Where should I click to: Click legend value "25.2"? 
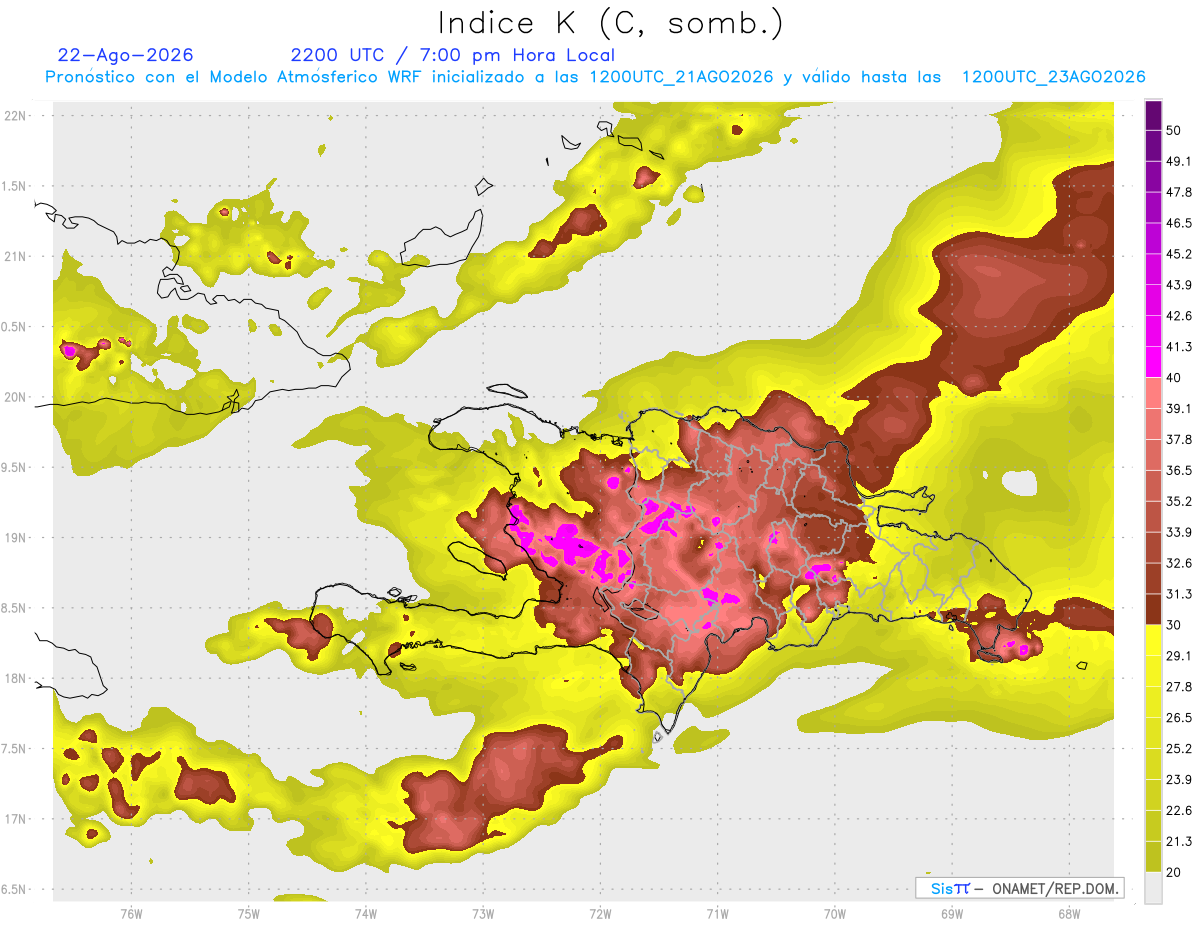pyautogui.click(x=1178, y=748)
